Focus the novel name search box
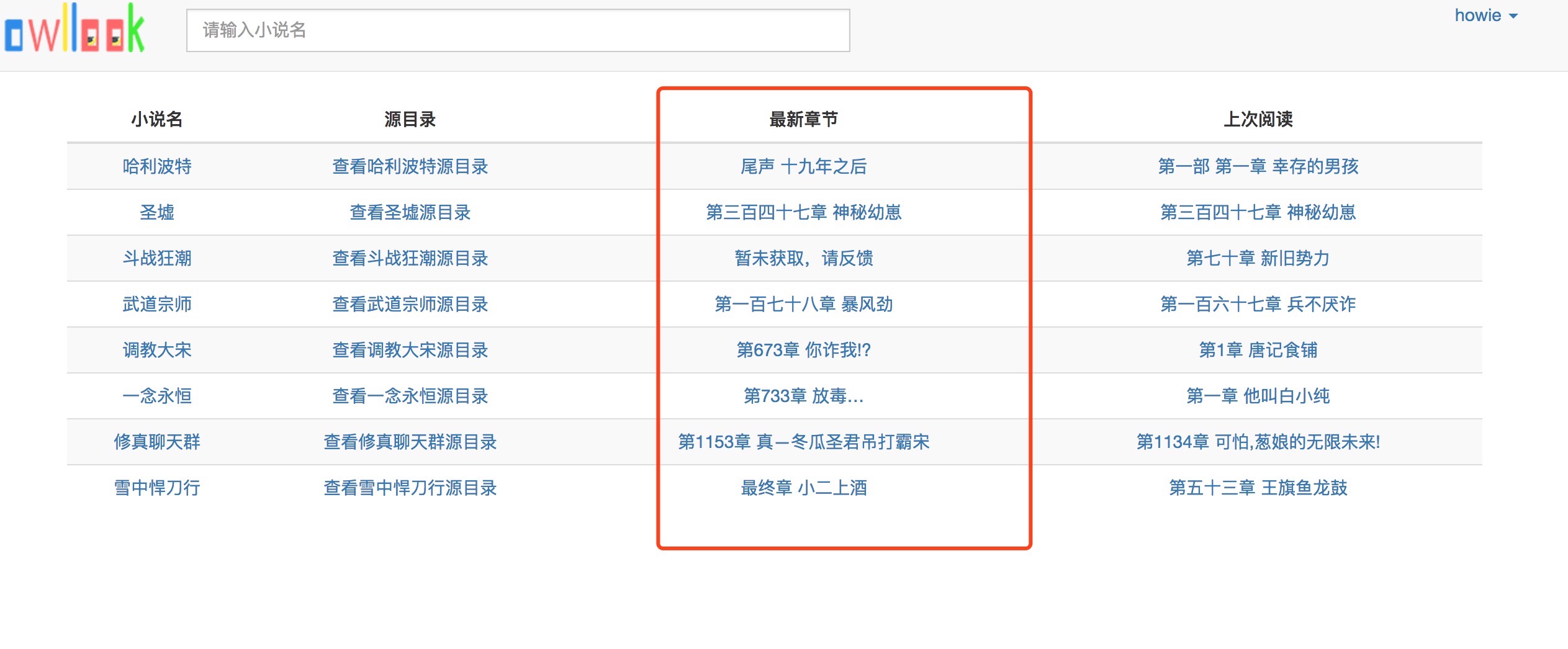1568x649 pixels. pos(518,30)
